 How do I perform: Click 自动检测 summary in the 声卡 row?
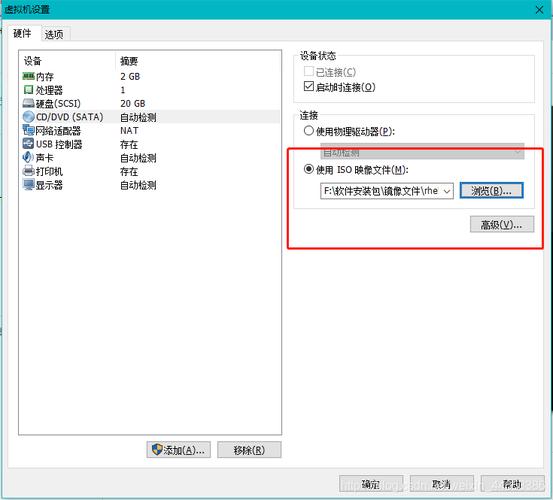point(138,158)
